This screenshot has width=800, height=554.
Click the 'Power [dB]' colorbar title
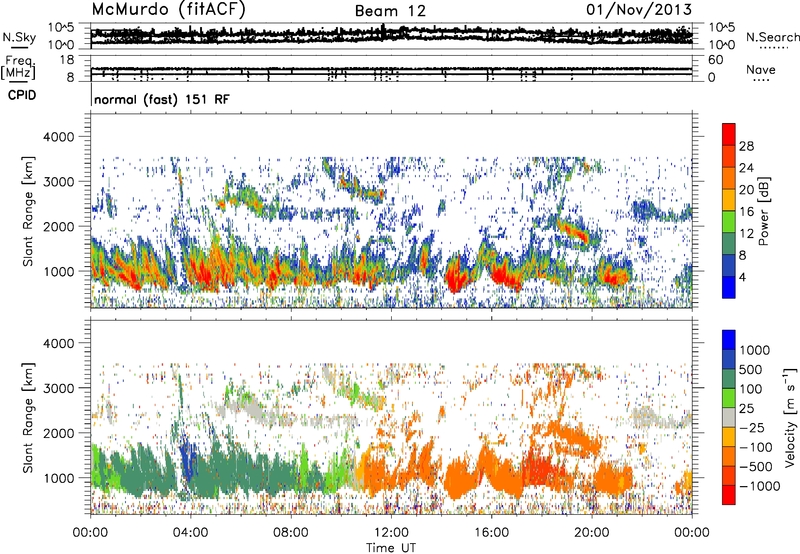click(763, 211)
